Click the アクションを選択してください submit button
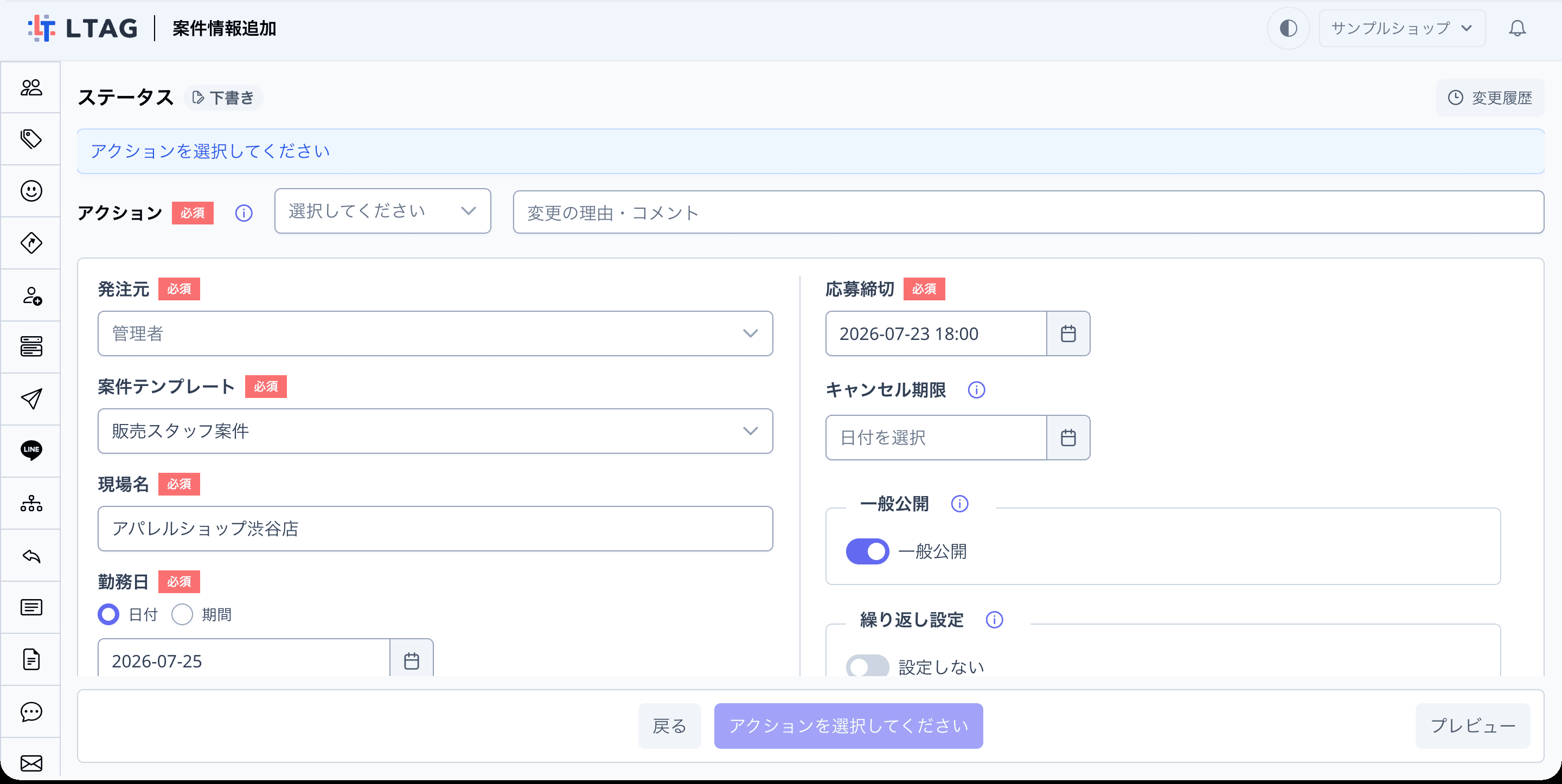This screenshot has width=1562, height=784. tap(848, 726)
